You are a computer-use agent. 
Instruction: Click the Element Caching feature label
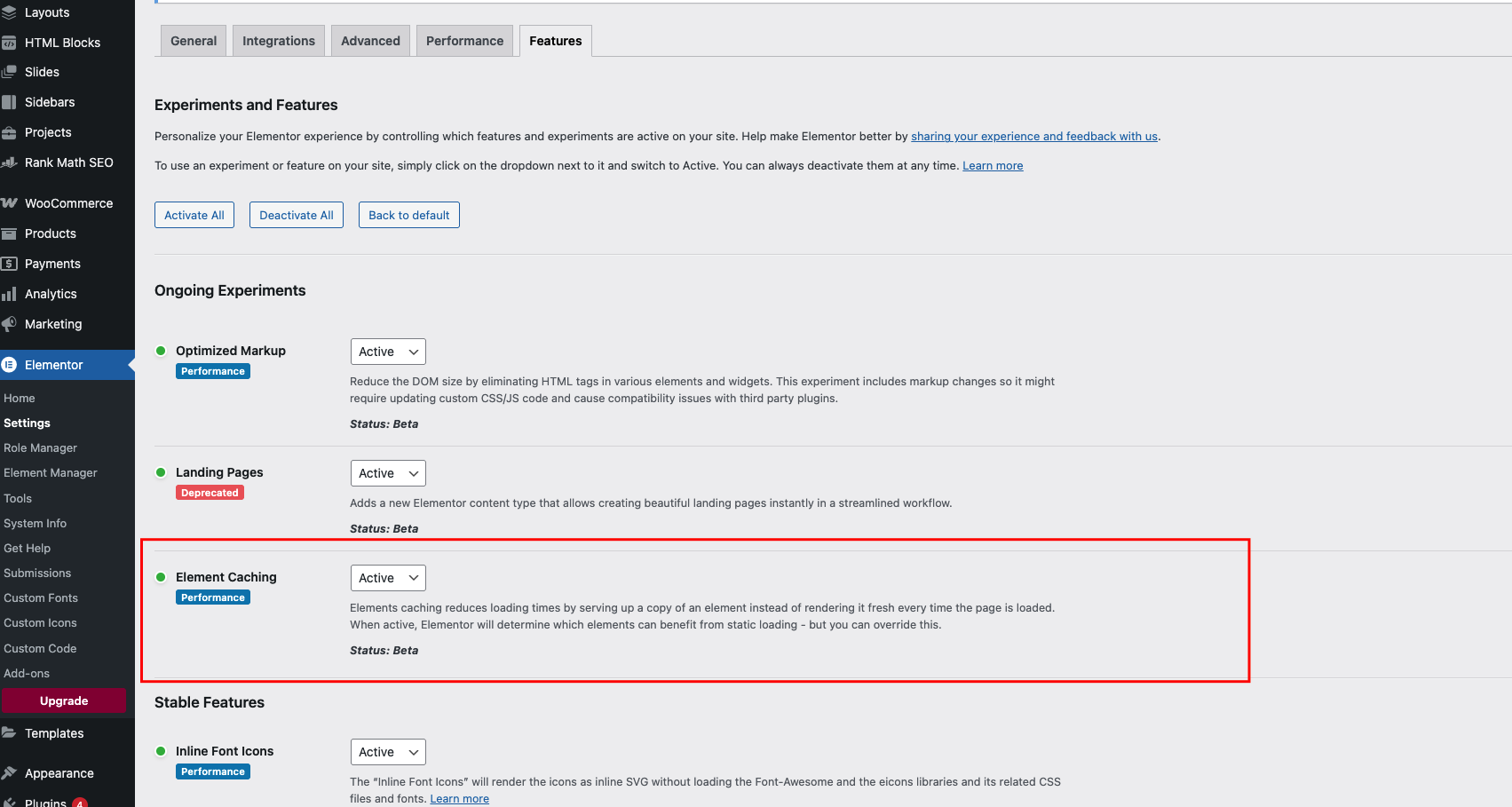point(226,577)
